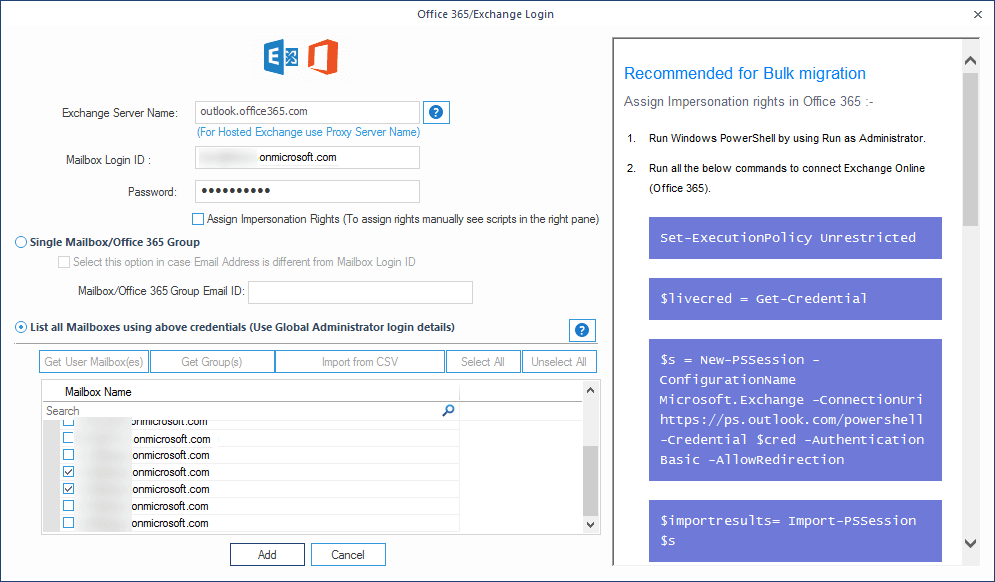Check the second-to-last mailbox row checkbox
The height and width of the screenshot is (582, 995).
tap(69, 506)
